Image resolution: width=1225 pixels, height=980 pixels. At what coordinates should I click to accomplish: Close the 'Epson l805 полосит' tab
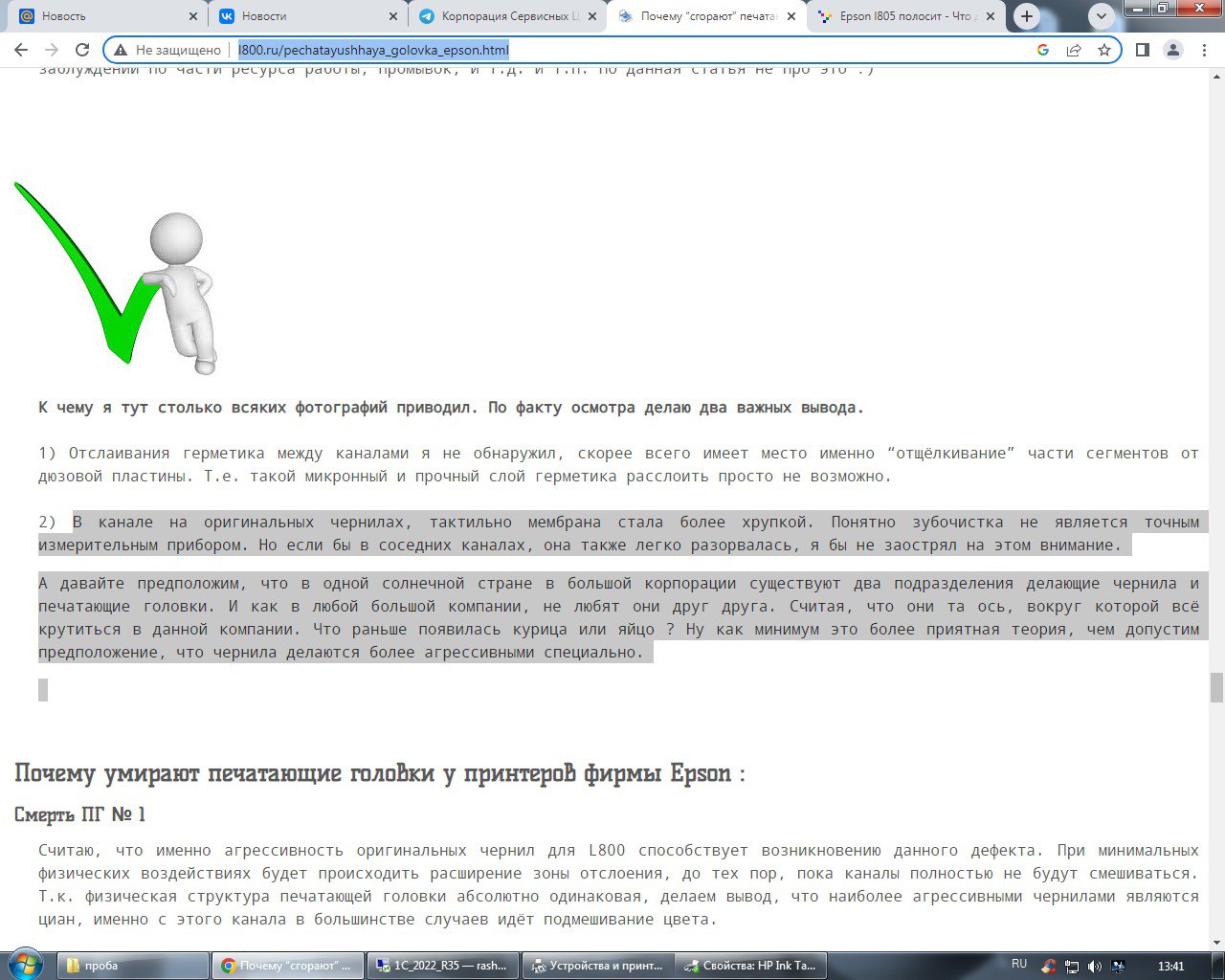click(990, 16)
